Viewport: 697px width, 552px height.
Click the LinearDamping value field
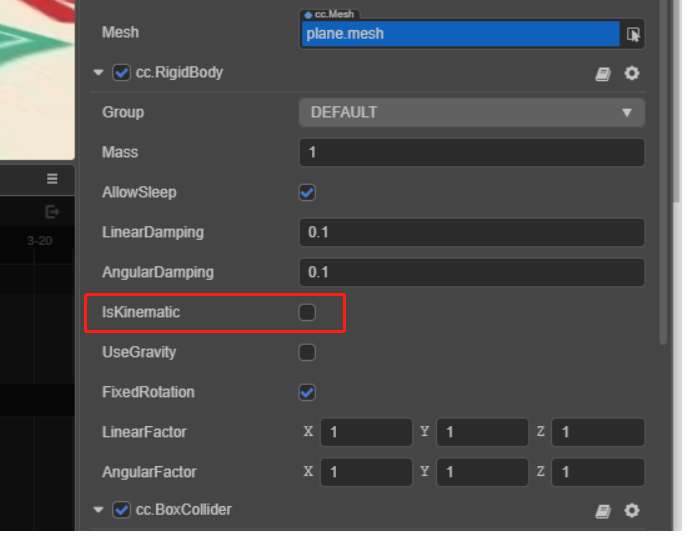tap(471, 232)
